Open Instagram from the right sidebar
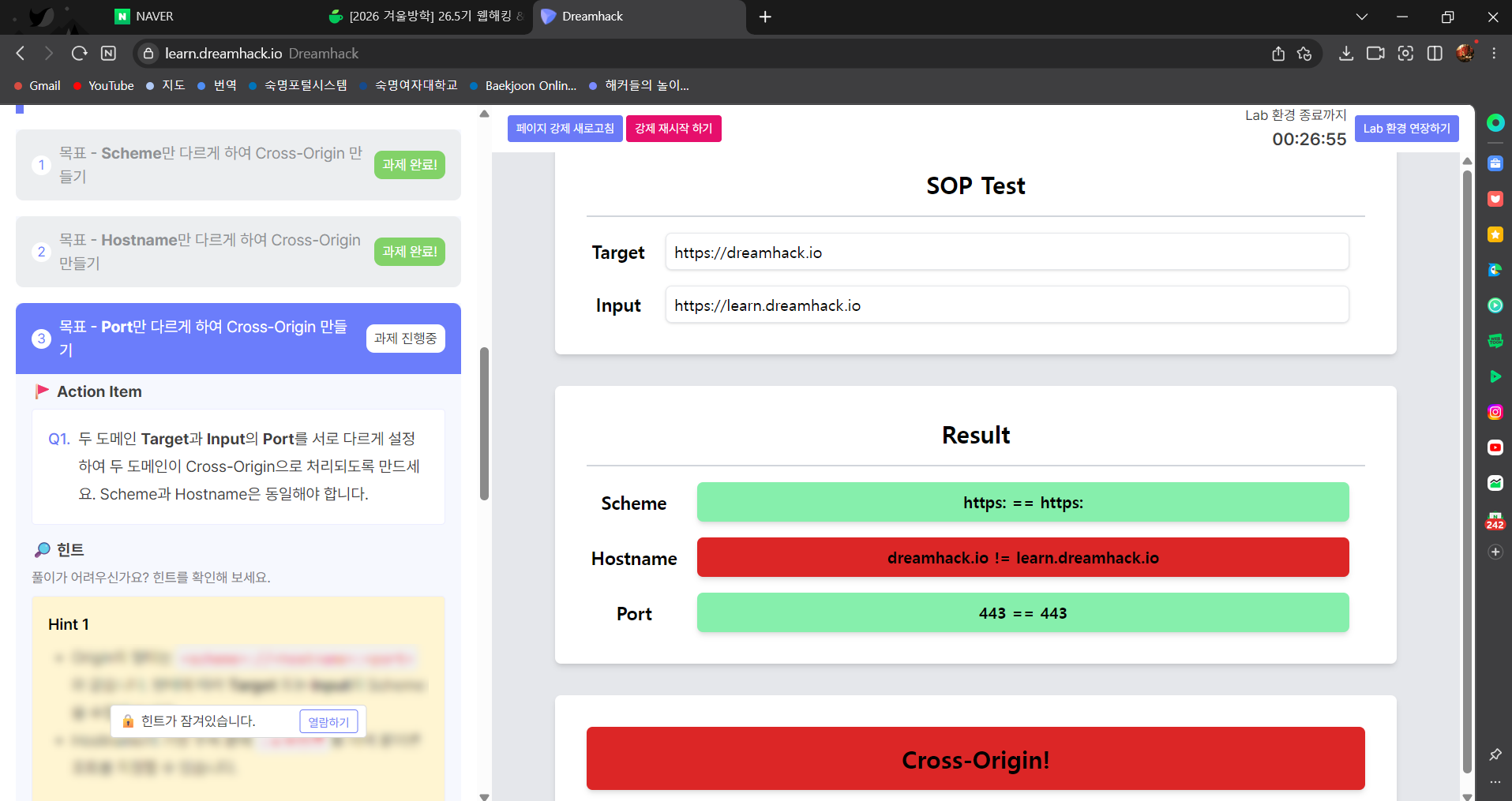The width and height of the screenshot is (1512, 801). pyautogui.click(x=1495, y=412)
